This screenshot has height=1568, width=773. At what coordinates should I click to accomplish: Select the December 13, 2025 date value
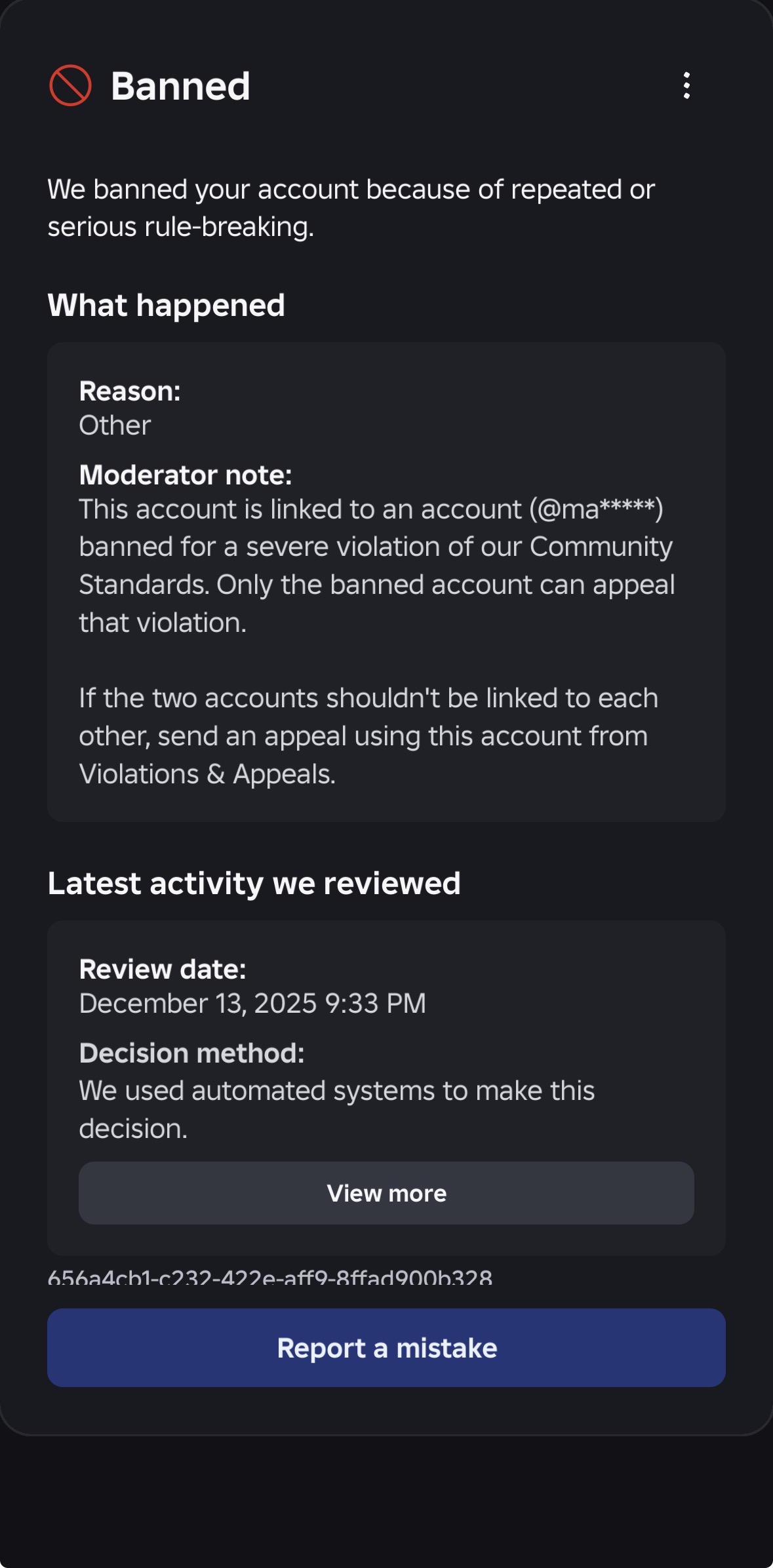(252, 1004)
